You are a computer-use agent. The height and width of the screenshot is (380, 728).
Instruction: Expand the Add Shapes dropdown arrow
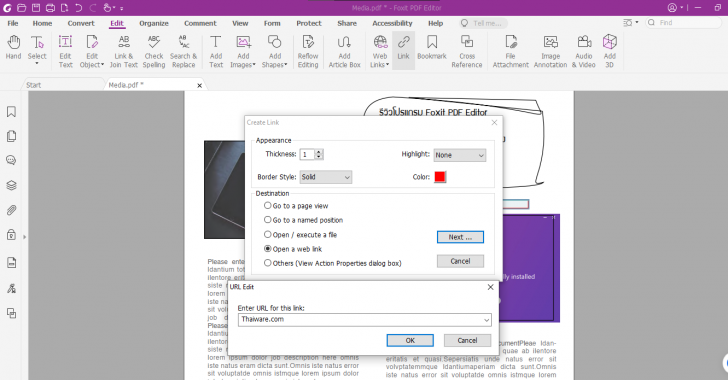286,65
